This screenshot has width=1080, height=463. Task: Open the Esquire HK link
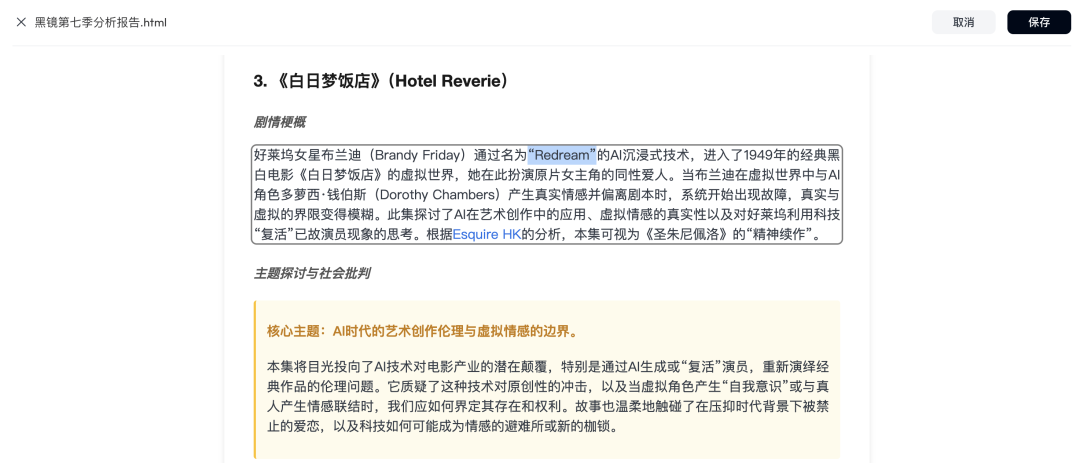point(487,234)
